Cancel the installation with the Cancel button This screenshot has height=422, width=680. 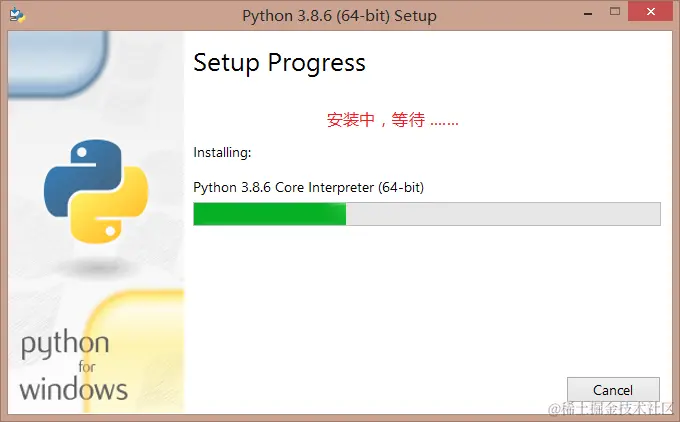613,390
